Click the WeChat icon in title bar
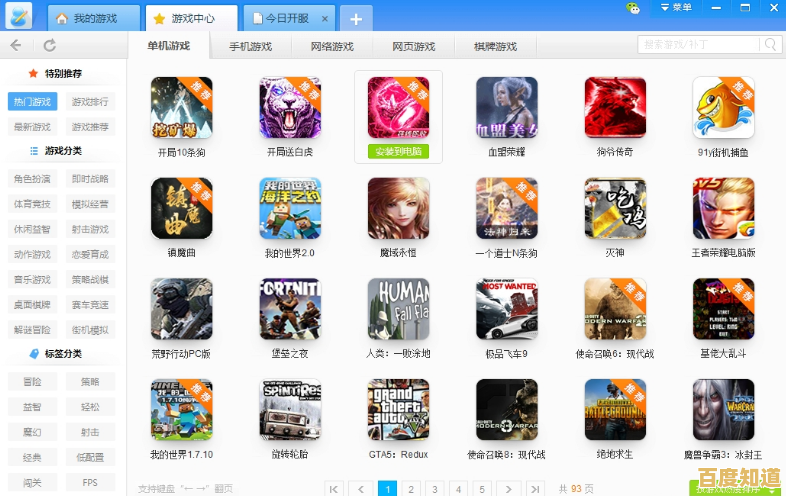 pyautogui.click(x=633, y=8)
